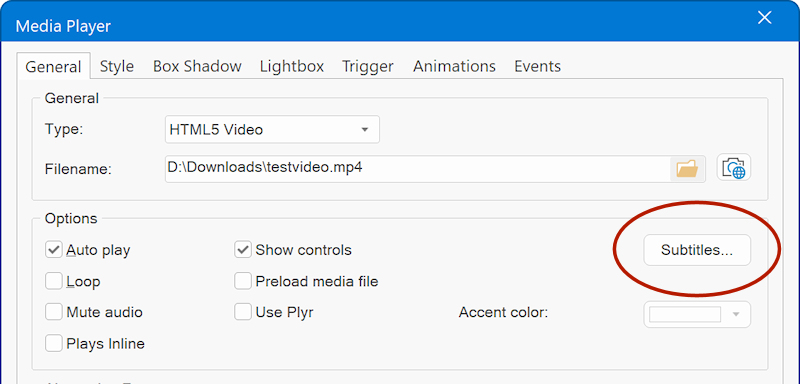Open the Subtitles... button

697,250
